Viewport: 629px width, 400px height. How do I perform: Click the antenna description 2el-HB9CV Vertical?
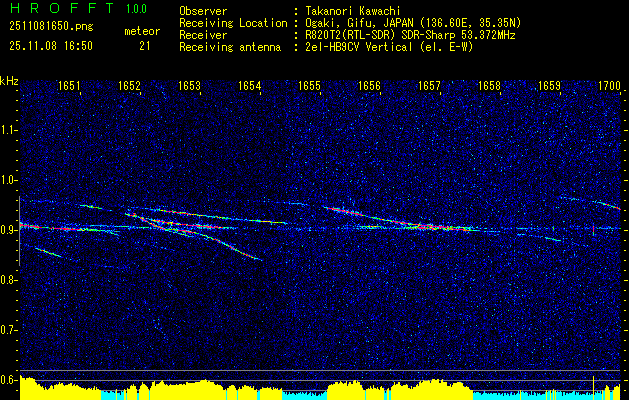[x=358, y=47]
